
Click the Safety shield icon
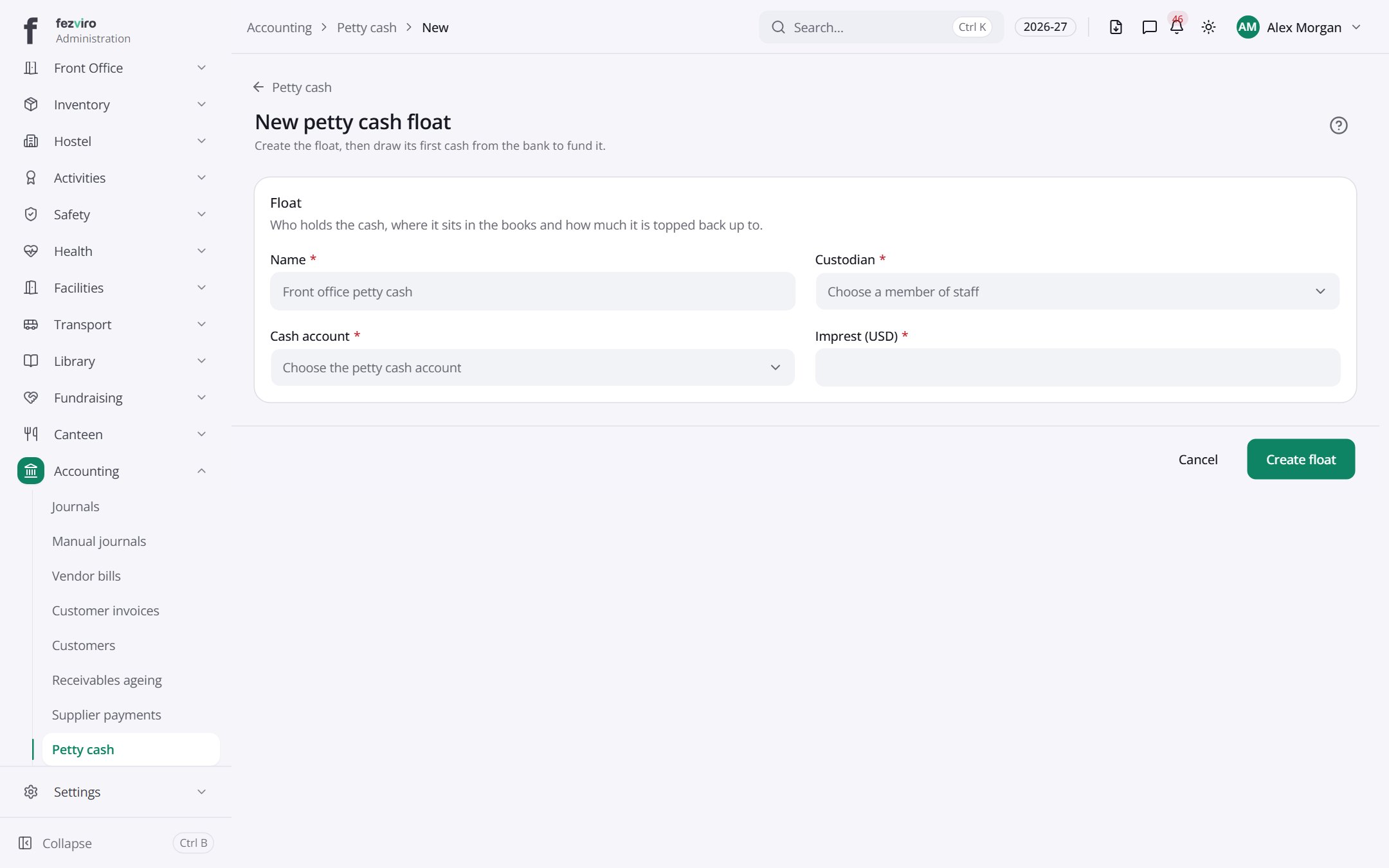pyautogui.click(x=31, y=214)
